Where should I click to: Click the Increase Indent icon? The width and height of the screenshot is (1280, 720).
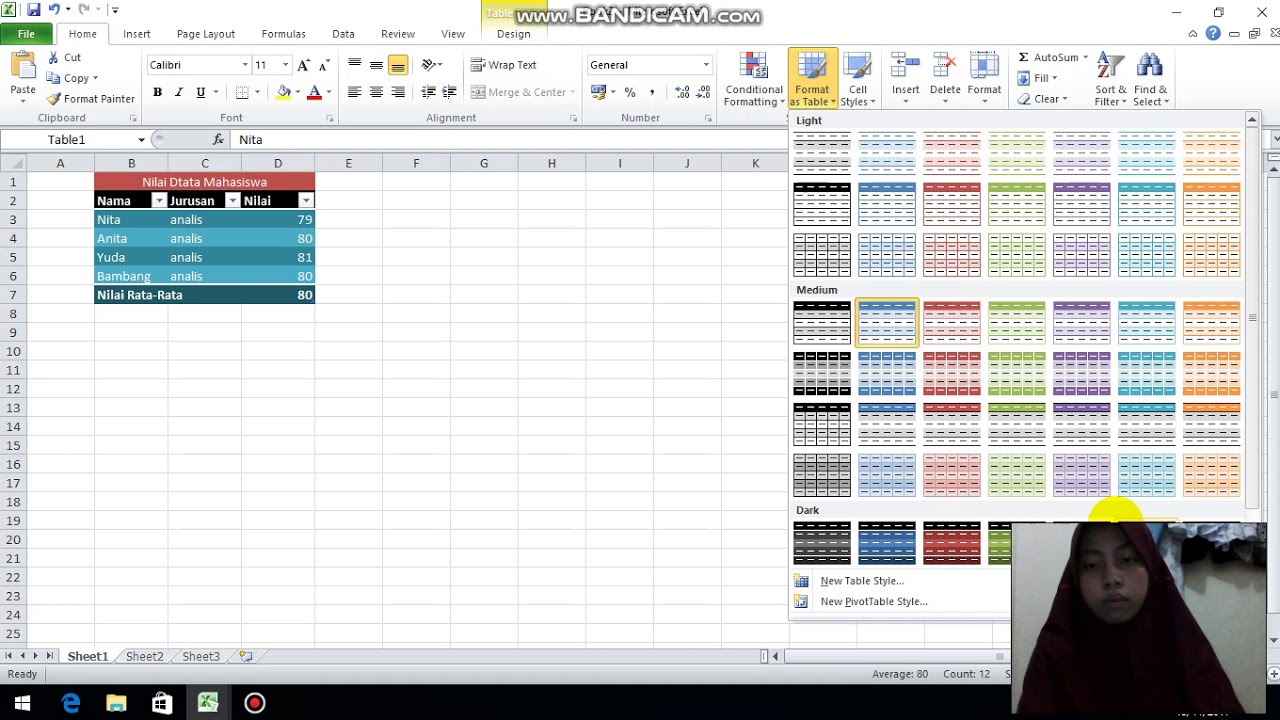click(x=449, y=92)
